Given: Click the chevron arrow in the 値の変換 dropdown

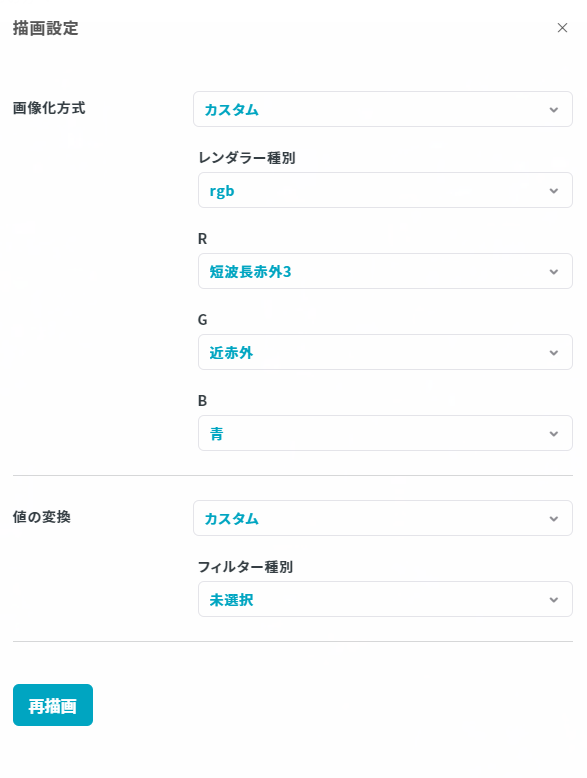Looking at the screenshot, I should [554, 519].
